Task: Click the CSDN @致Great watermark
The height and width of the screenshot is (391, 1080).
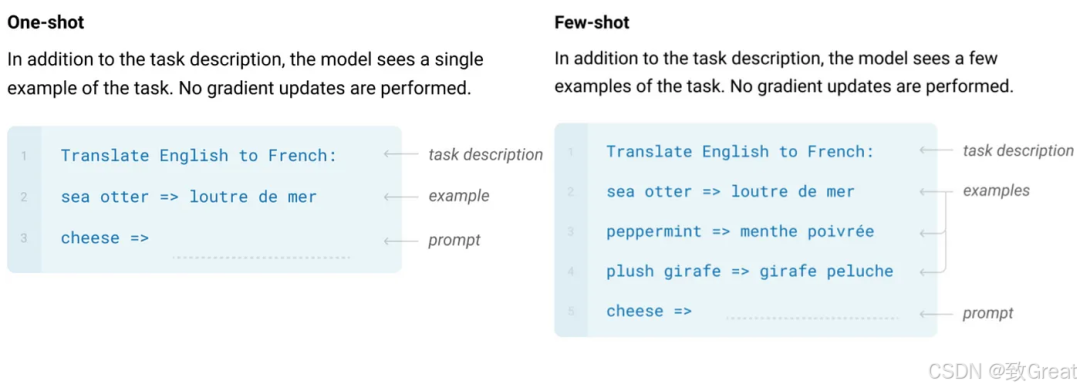Action: pyautogui.click(x=1001, y=372)
